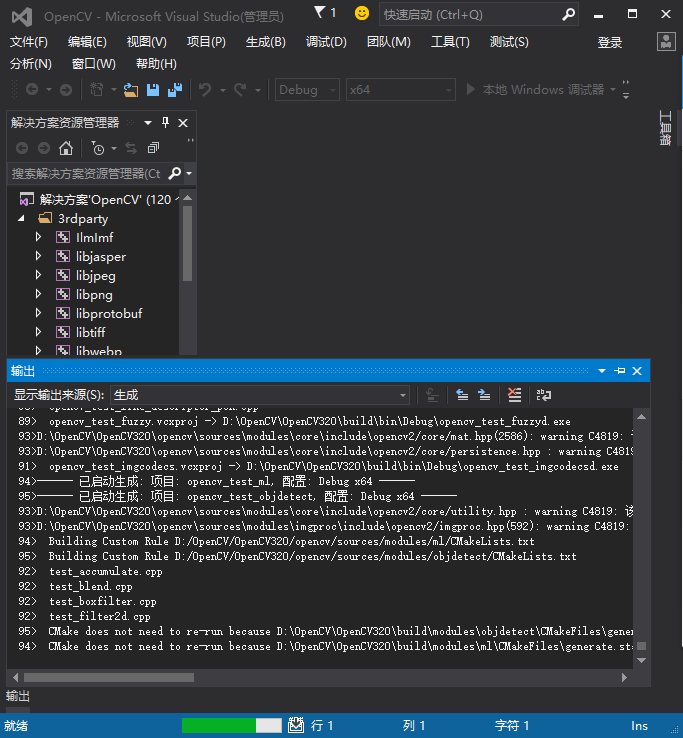Open the local Windows debugger dropdown arrow

tap(613, 89)
